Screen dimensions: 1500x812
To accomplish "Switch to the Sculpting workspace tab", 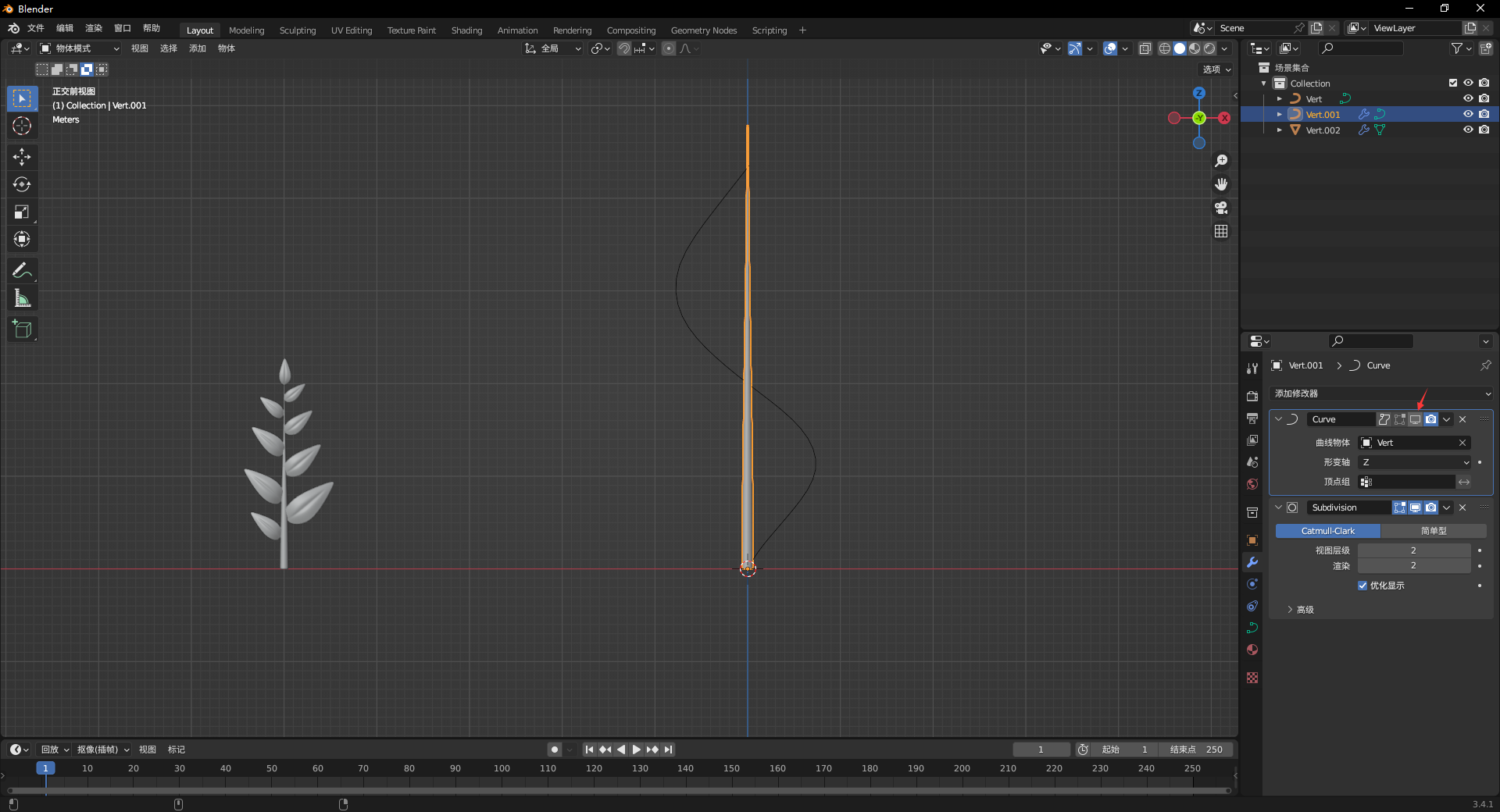I will pos(298,30).
